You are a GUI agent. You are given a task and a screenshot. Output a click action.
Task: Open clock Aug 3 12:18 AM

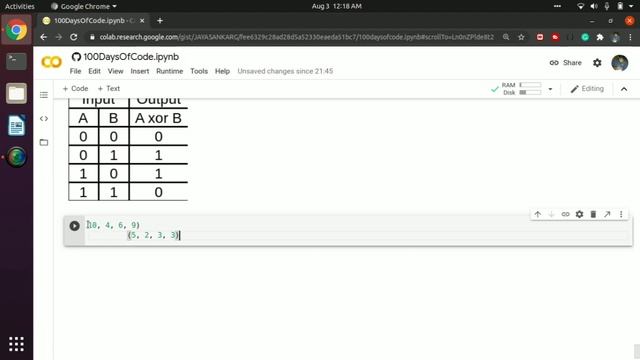(x=337, y=6)
